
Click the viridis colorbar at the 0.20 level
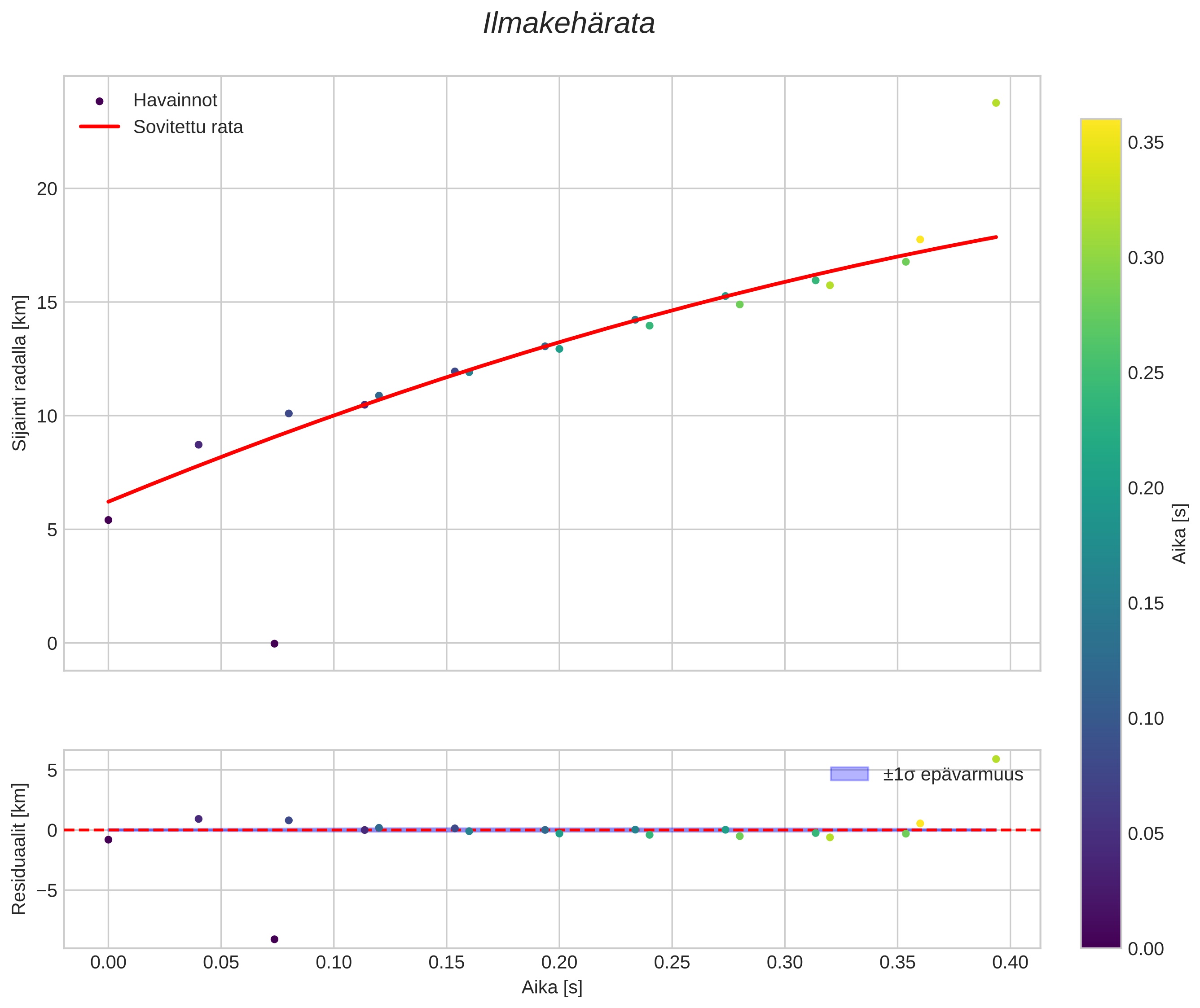coord(1100,489)
